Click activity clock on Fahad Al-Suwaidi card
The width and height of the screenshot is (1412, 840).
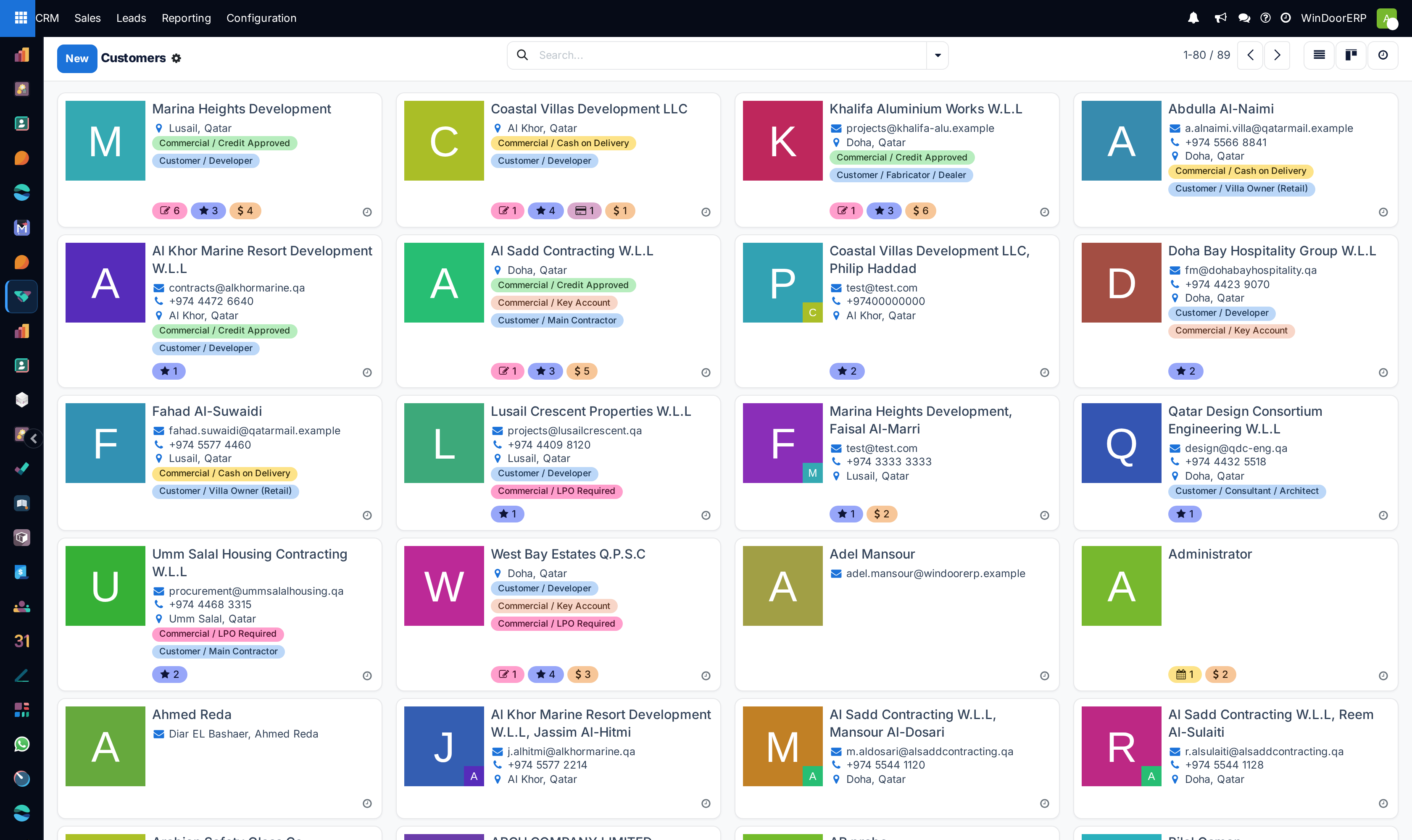[367, 515]
